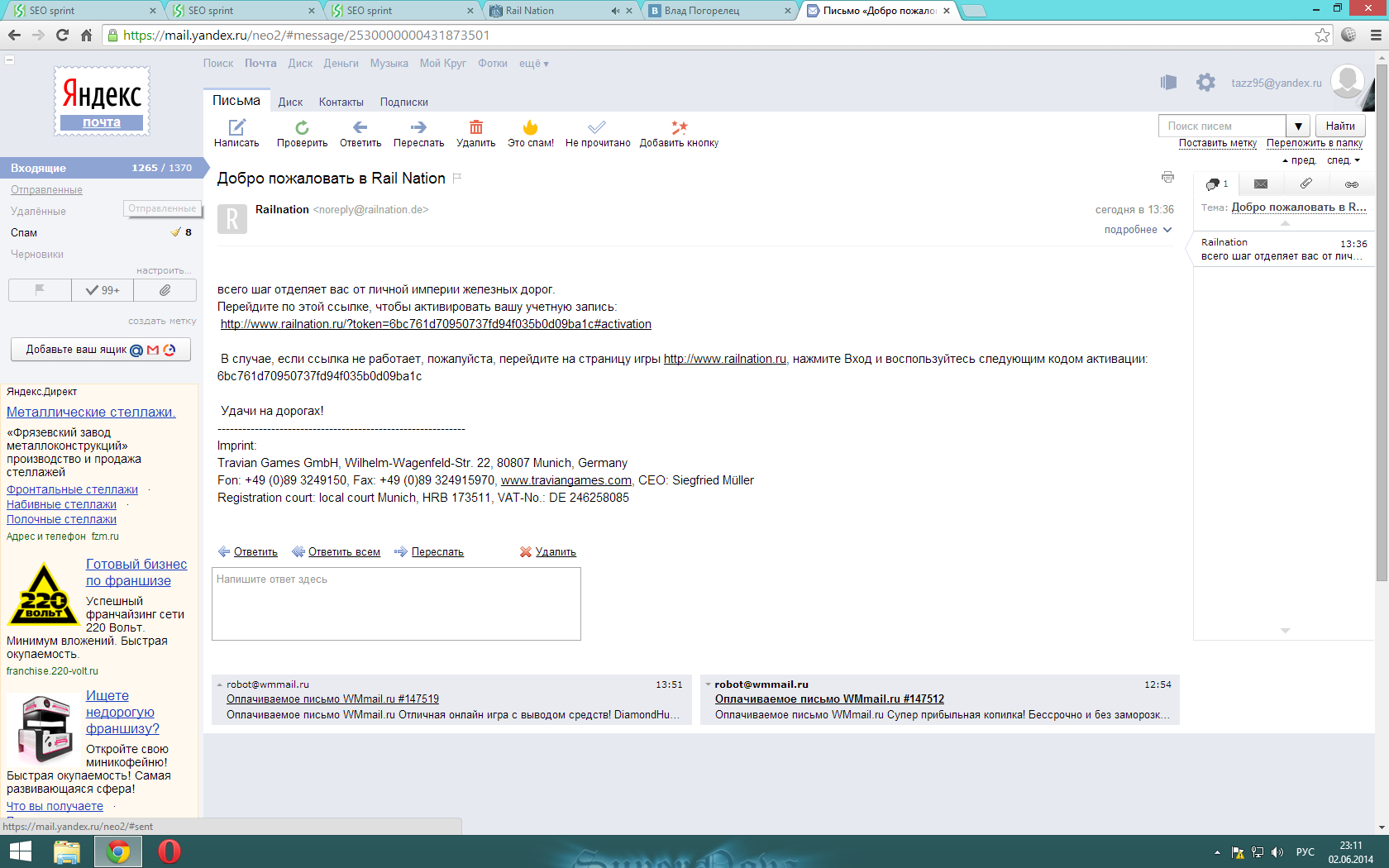Go to пред. previous message
1389x868 pixels.
coord(1299,160)
